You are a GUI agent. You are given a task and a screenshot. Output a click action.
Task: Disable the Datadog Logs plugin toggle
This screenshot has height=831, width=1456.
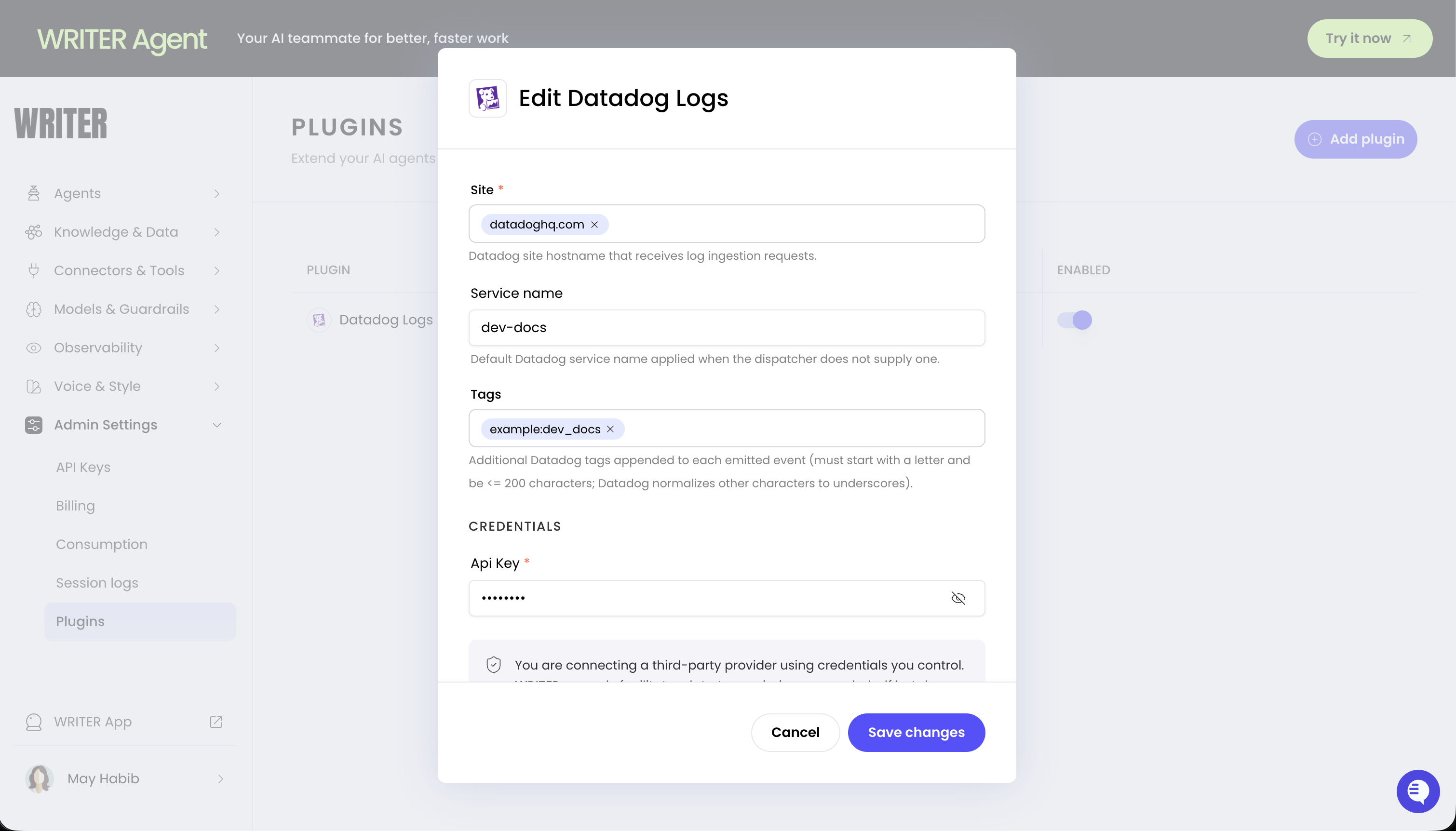point(1075,320)
